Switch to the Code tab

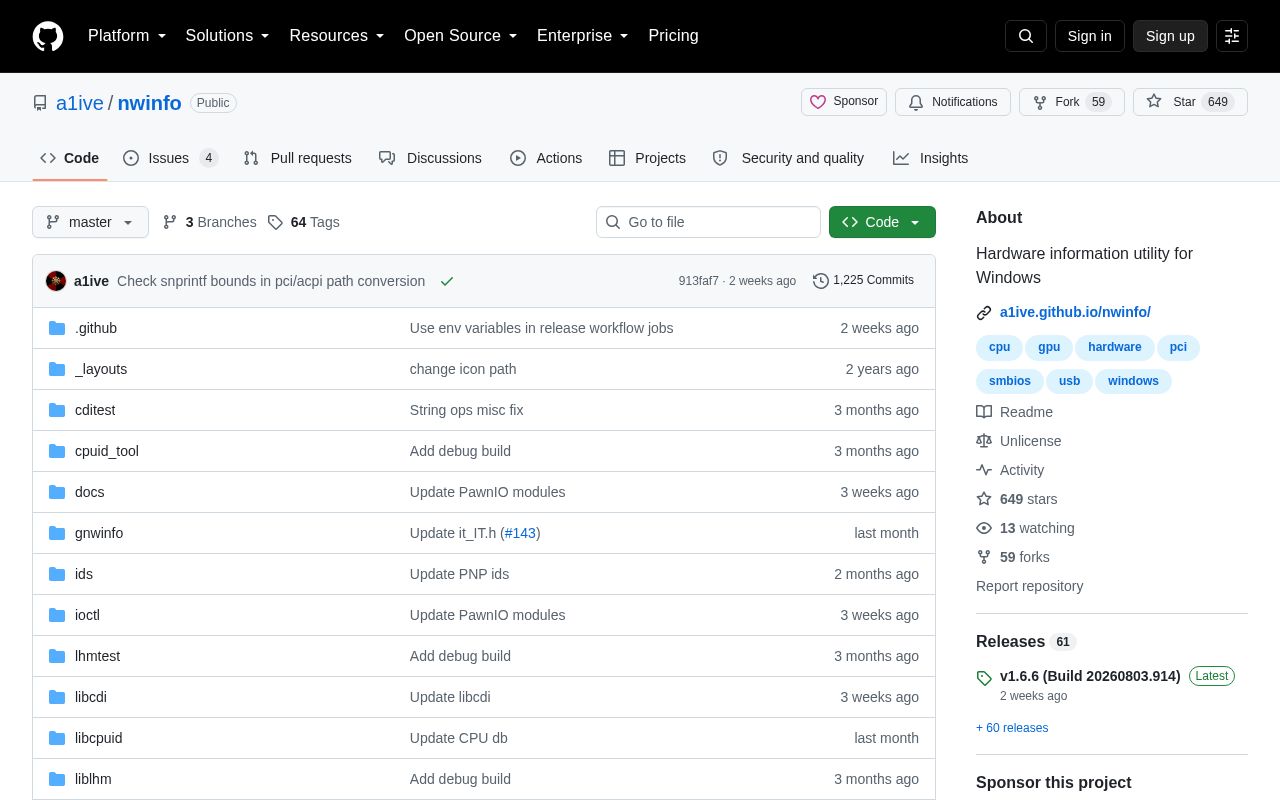[x=70, y=158]
